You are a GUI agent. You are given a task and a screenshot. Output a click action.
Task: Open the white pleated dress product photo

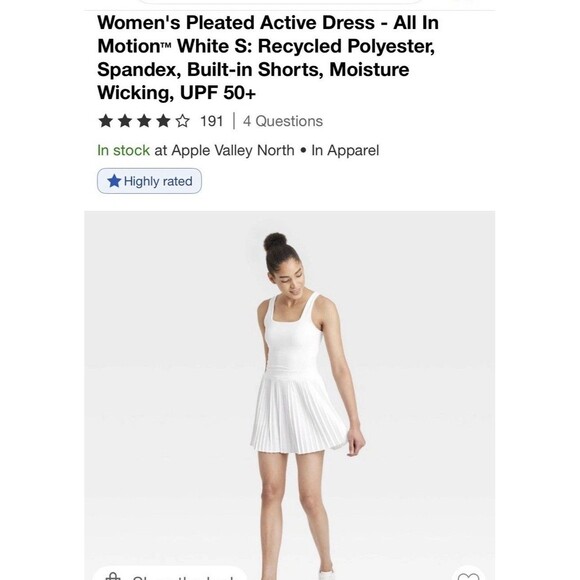point(290,395)
